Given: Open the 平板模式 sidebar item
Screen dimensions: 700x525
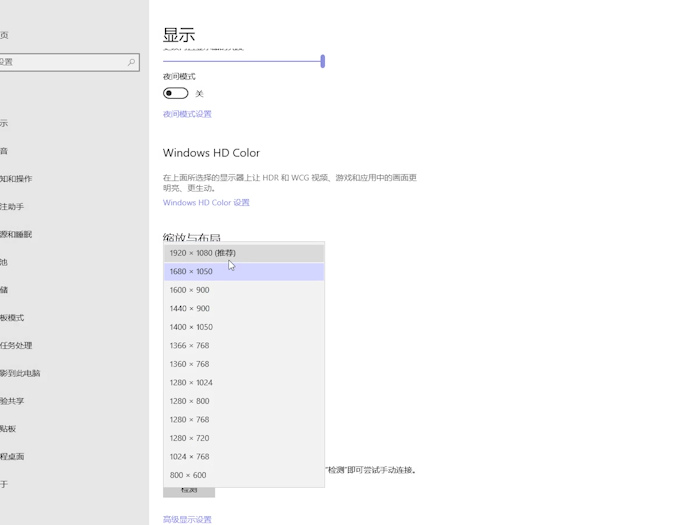Looking at the screenshot, I should [12, 318].
